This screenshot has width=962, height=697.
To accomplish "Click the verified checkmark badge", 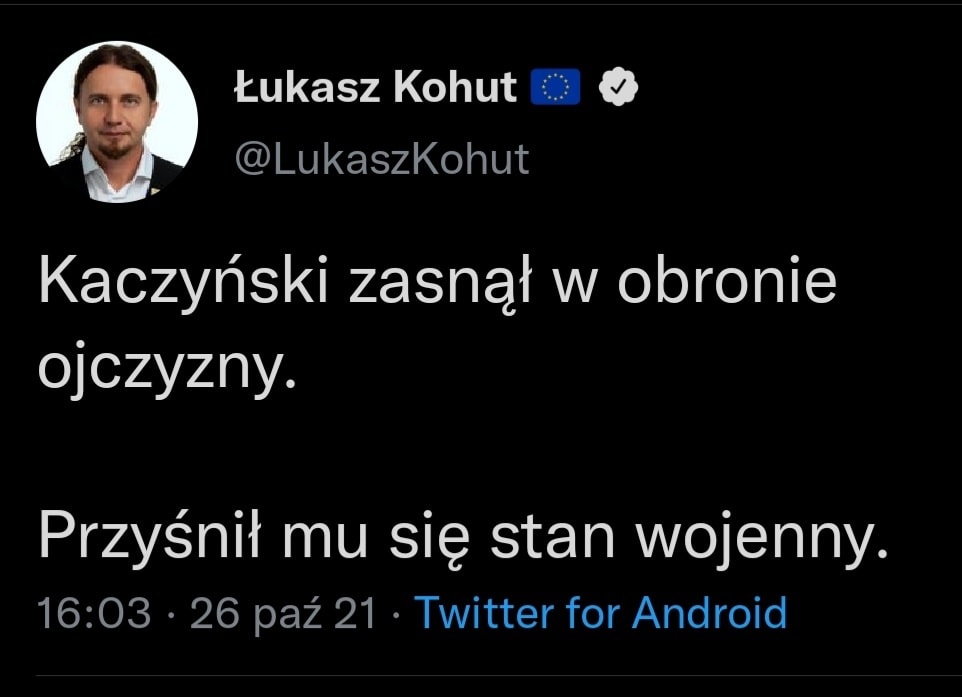I will pos(618,89).
